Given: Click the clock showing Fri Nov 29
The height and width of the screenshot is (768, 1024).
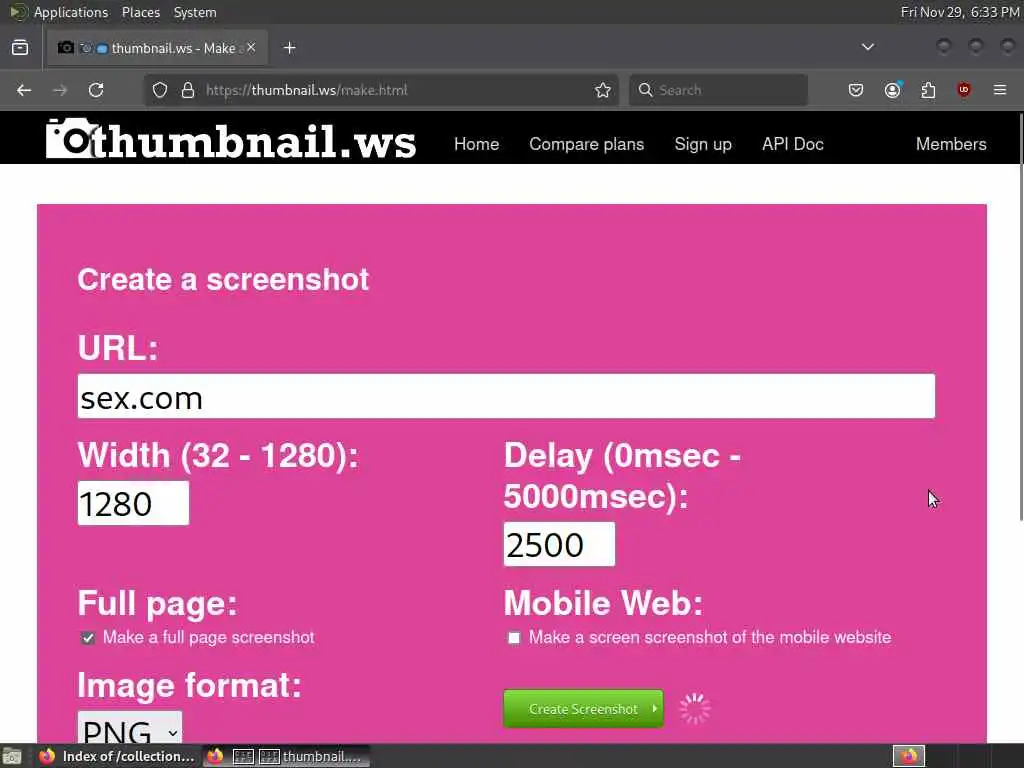Looking at the screenshot, I should point(960,12).
